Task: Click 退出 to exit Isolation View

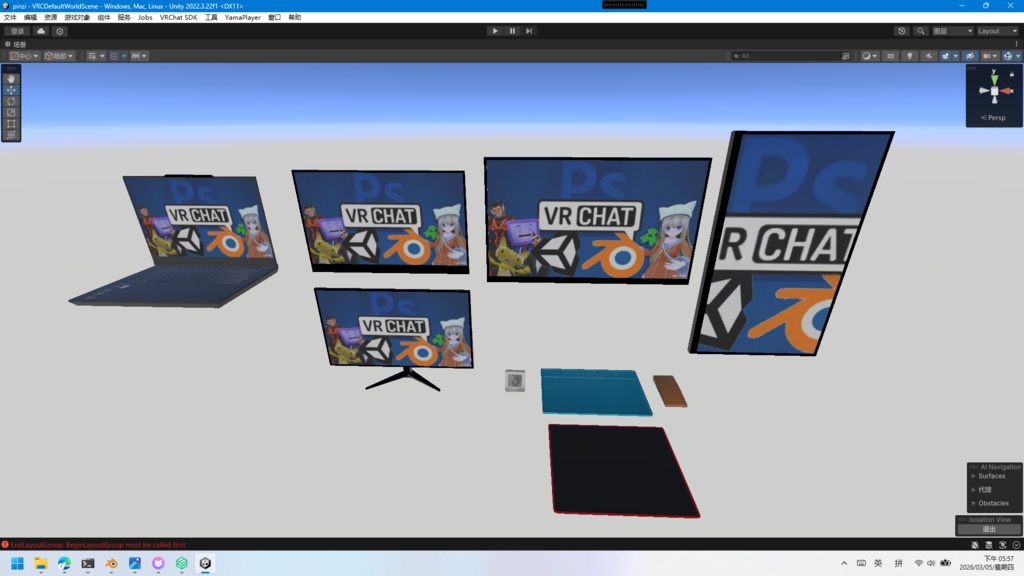Action: [990, 529]
